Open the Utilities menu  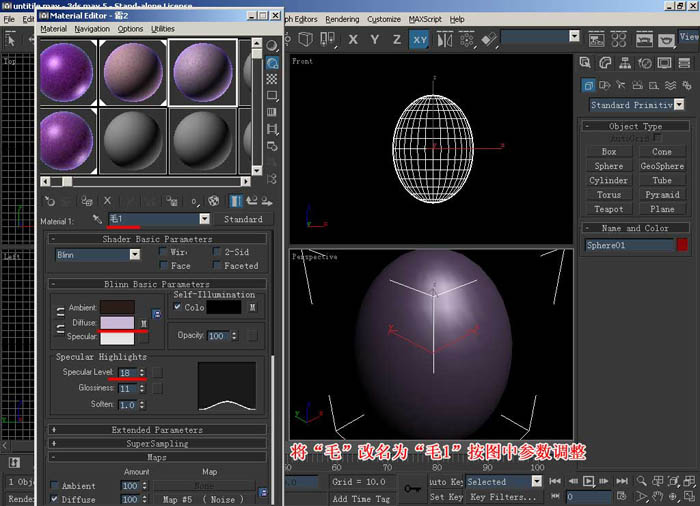click(163, 29)
